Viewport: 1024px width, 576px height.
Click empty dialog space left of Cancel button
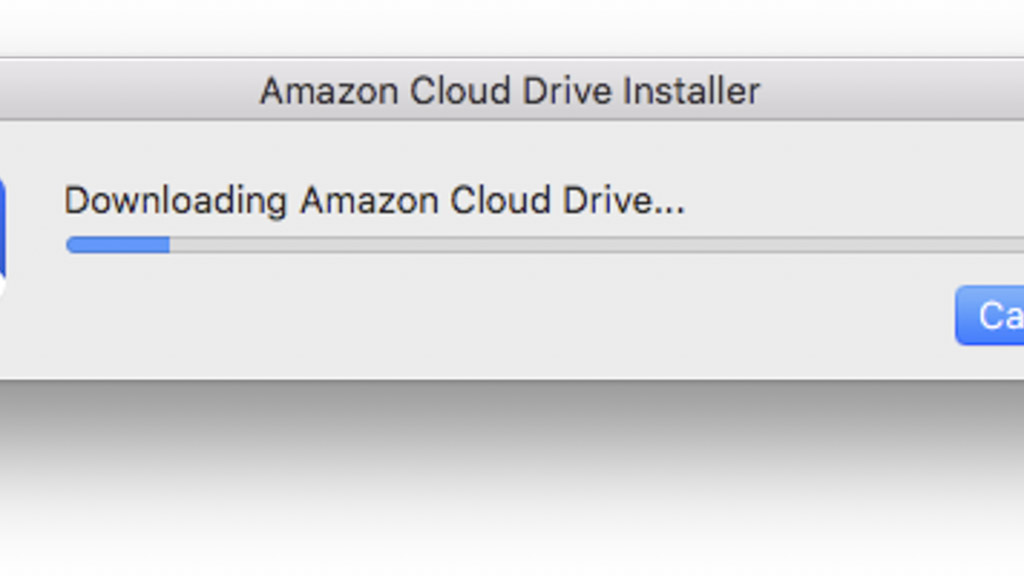coord(800,316)
